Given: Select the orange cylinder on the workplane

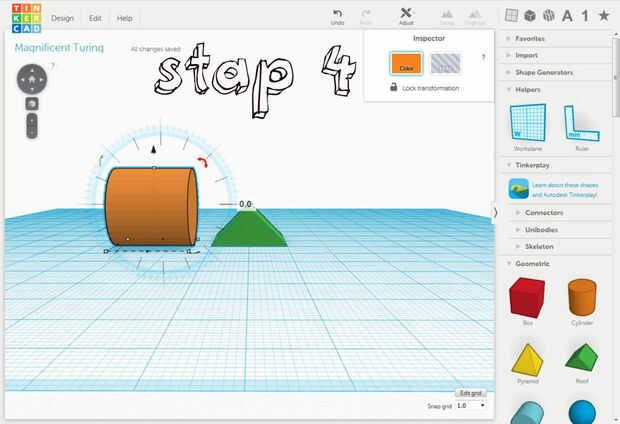Looking at the screenshot, I should click(x=151, y=206).
